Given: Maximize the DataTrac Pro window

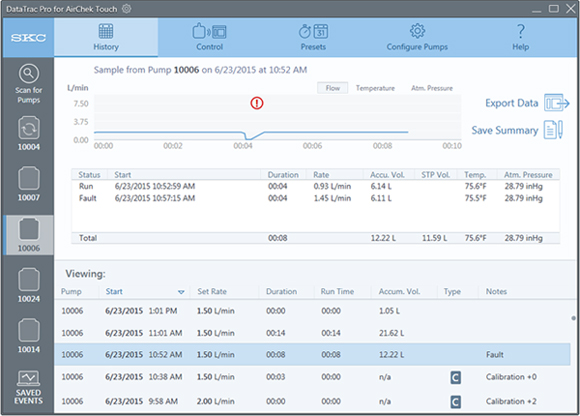Looking at the screenshot, I should point(553,9).
